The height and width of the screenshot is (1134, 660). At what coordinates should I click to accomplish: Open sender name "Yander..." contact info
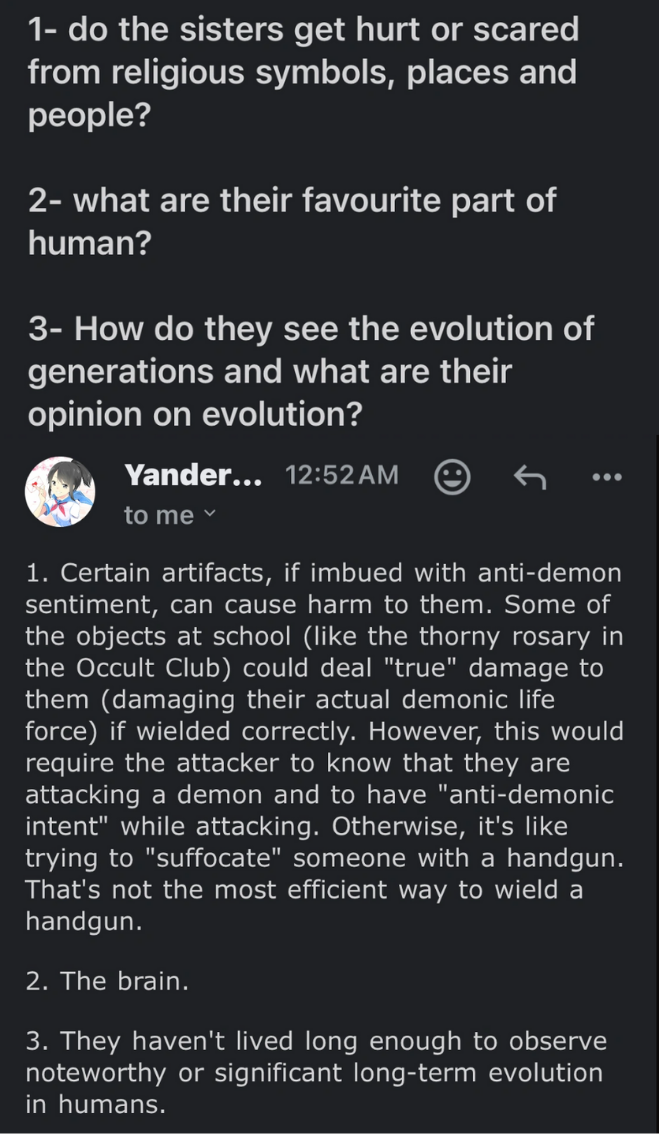193,476
